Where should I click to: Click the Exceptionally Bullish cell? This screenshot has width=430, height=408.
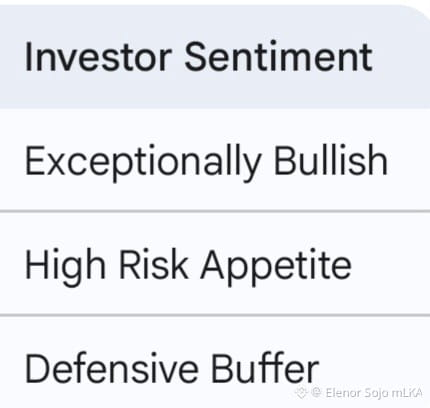(215, 160)
